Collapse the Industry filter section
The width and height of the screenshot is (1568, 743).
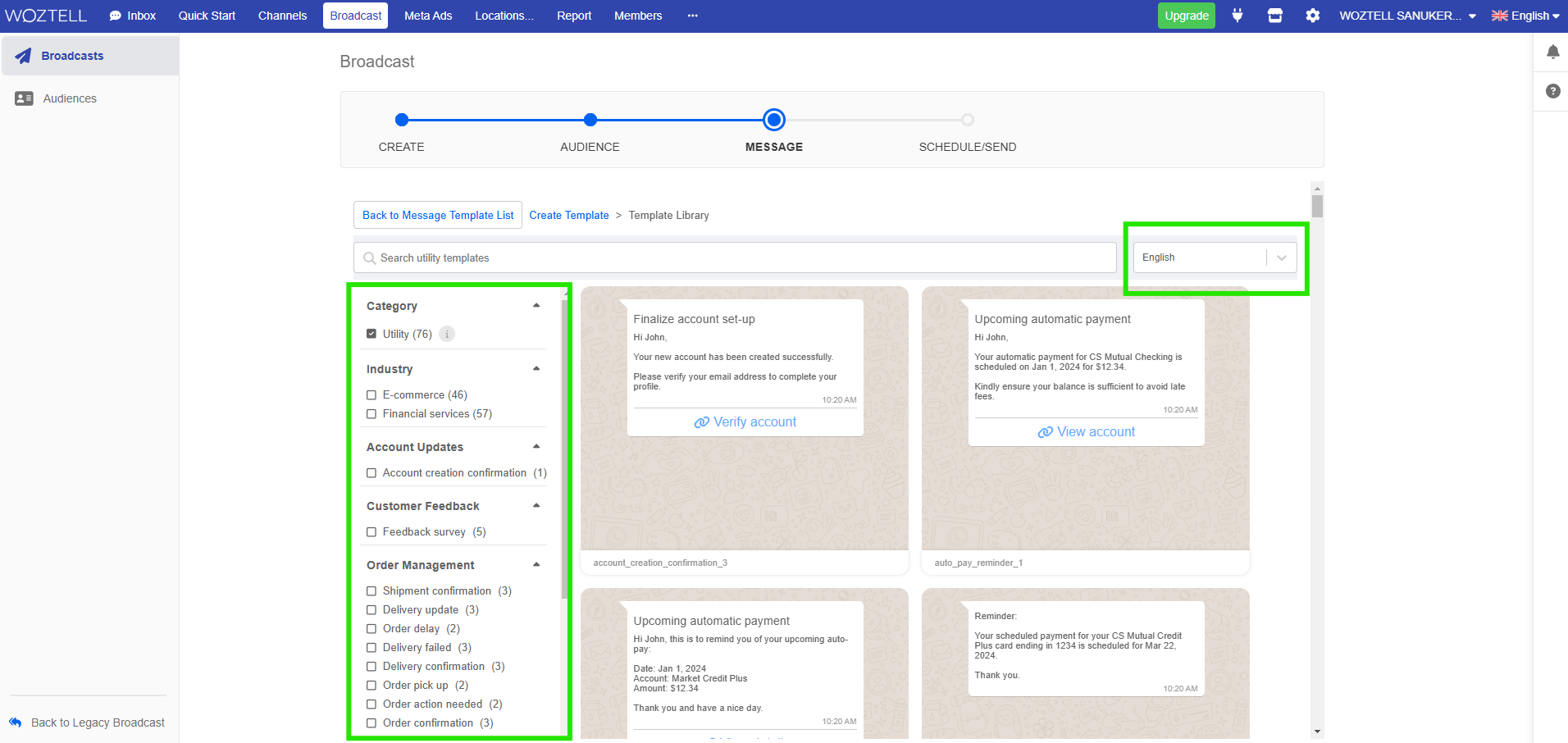536,368
